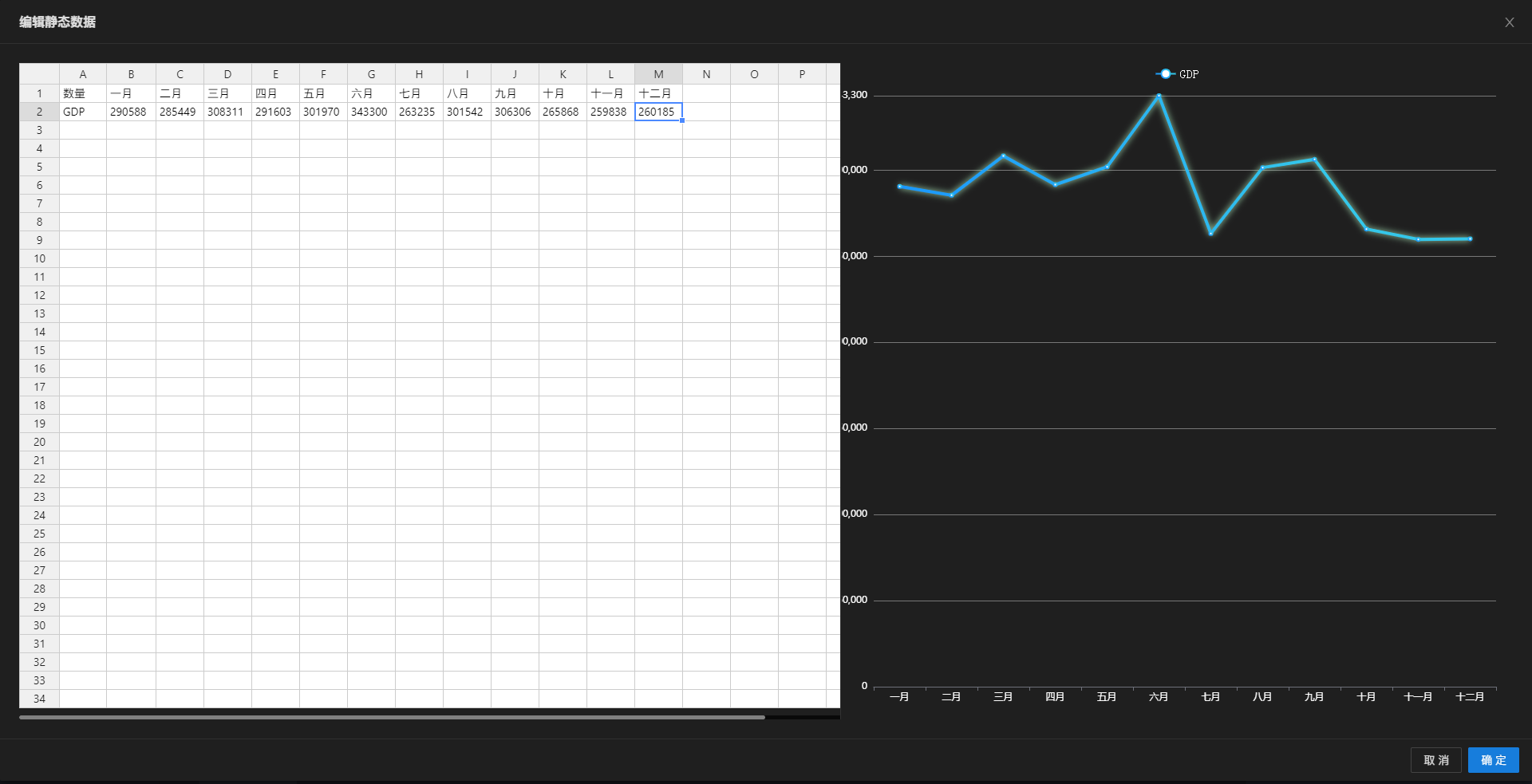Screen dimensions: 1532x784
Task: Click the 数量 header cell
Action: pos(83,93)
